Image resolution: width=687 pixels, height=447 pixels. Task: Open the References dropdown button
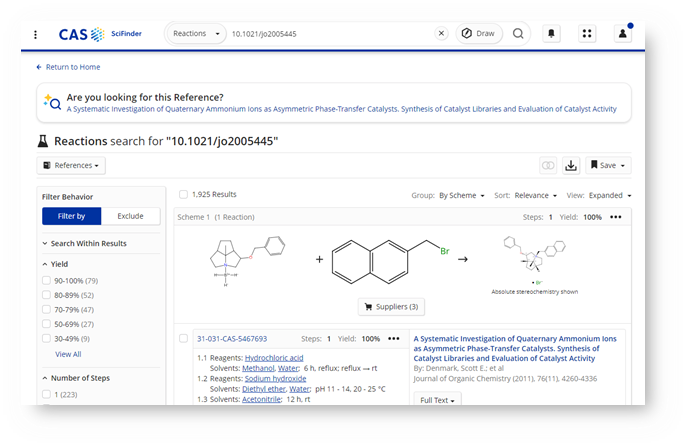click(71, 165)
